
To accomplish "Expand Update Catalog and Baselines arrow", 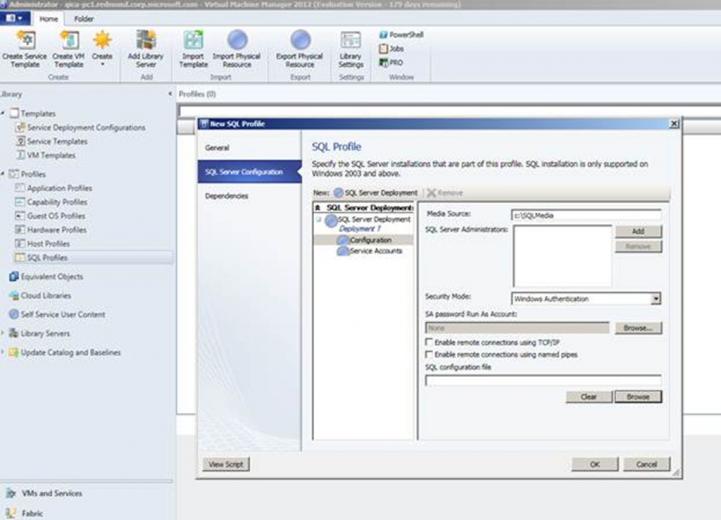I will (x=3, y=352).
